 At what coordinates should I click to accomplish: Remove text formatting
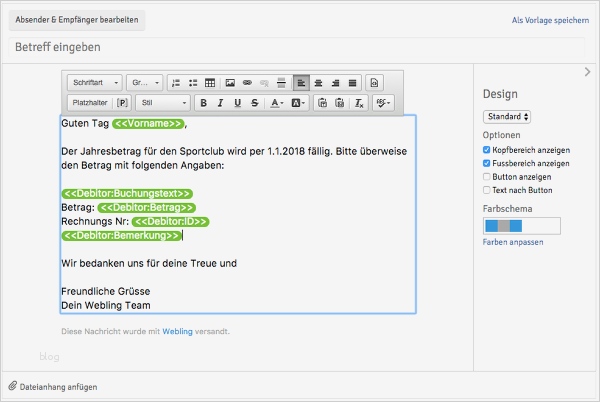(359, 103)
